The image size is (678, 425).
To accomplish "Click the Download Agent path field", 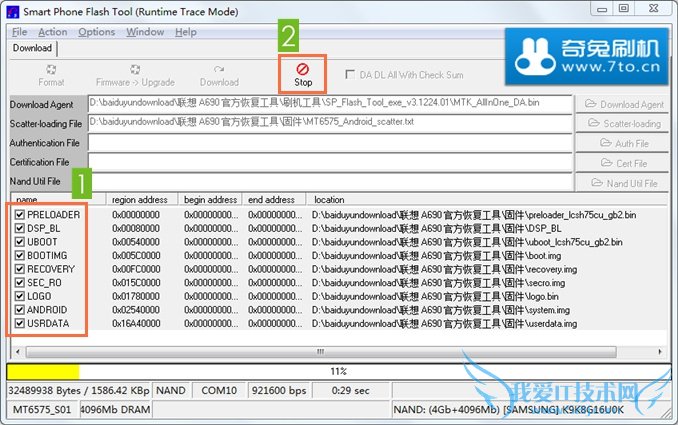I will point(330,104).
